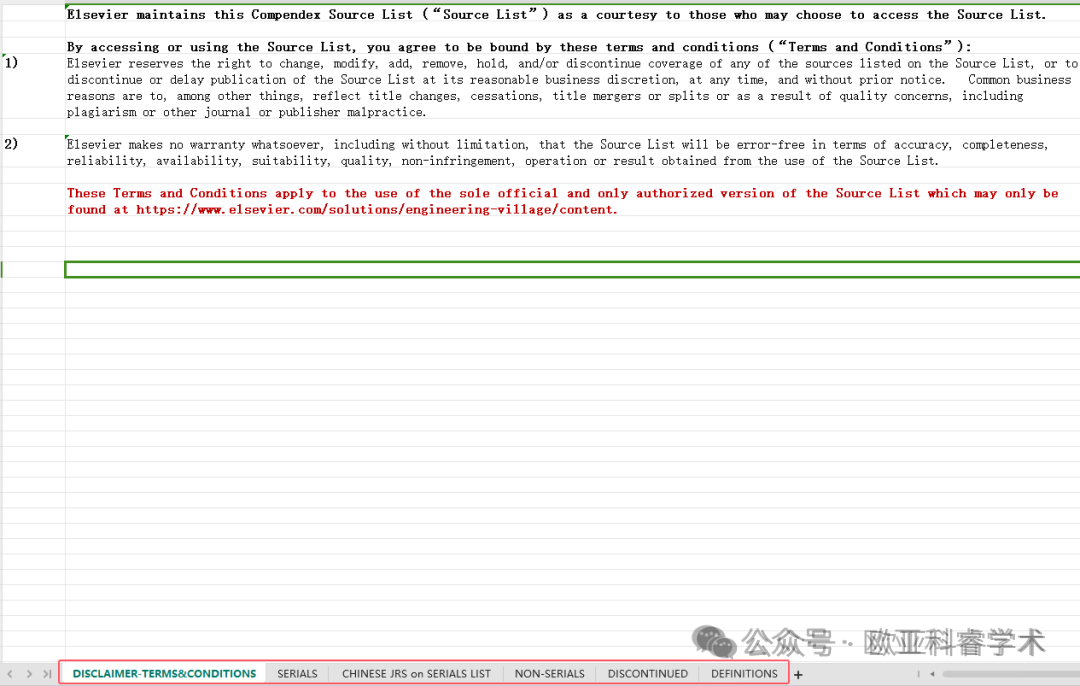Select cell starting 'Elsevier maintains this Compendex'
1080x686 pixels.
[x=572, y=14]
